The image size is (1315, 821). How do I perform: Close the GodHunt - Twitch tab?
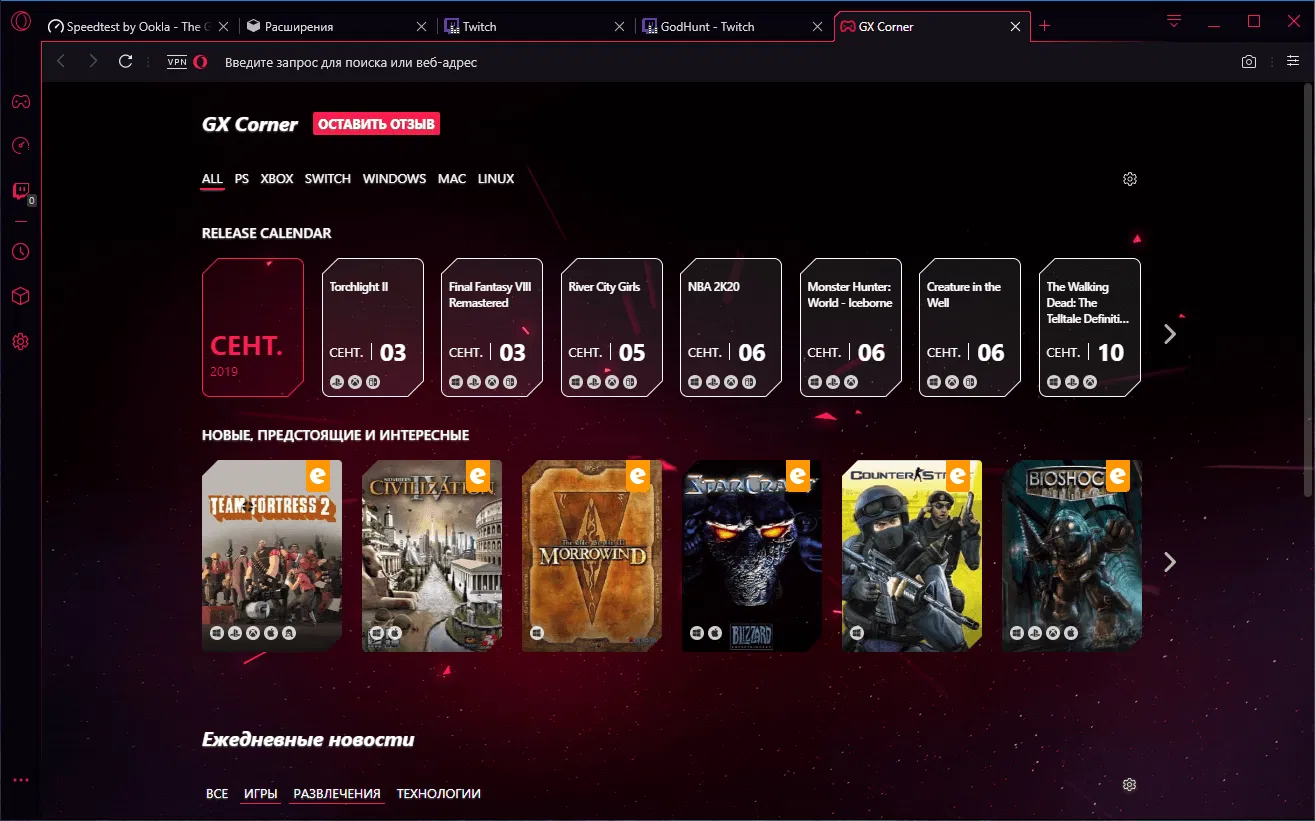click(x=816, y=27)
